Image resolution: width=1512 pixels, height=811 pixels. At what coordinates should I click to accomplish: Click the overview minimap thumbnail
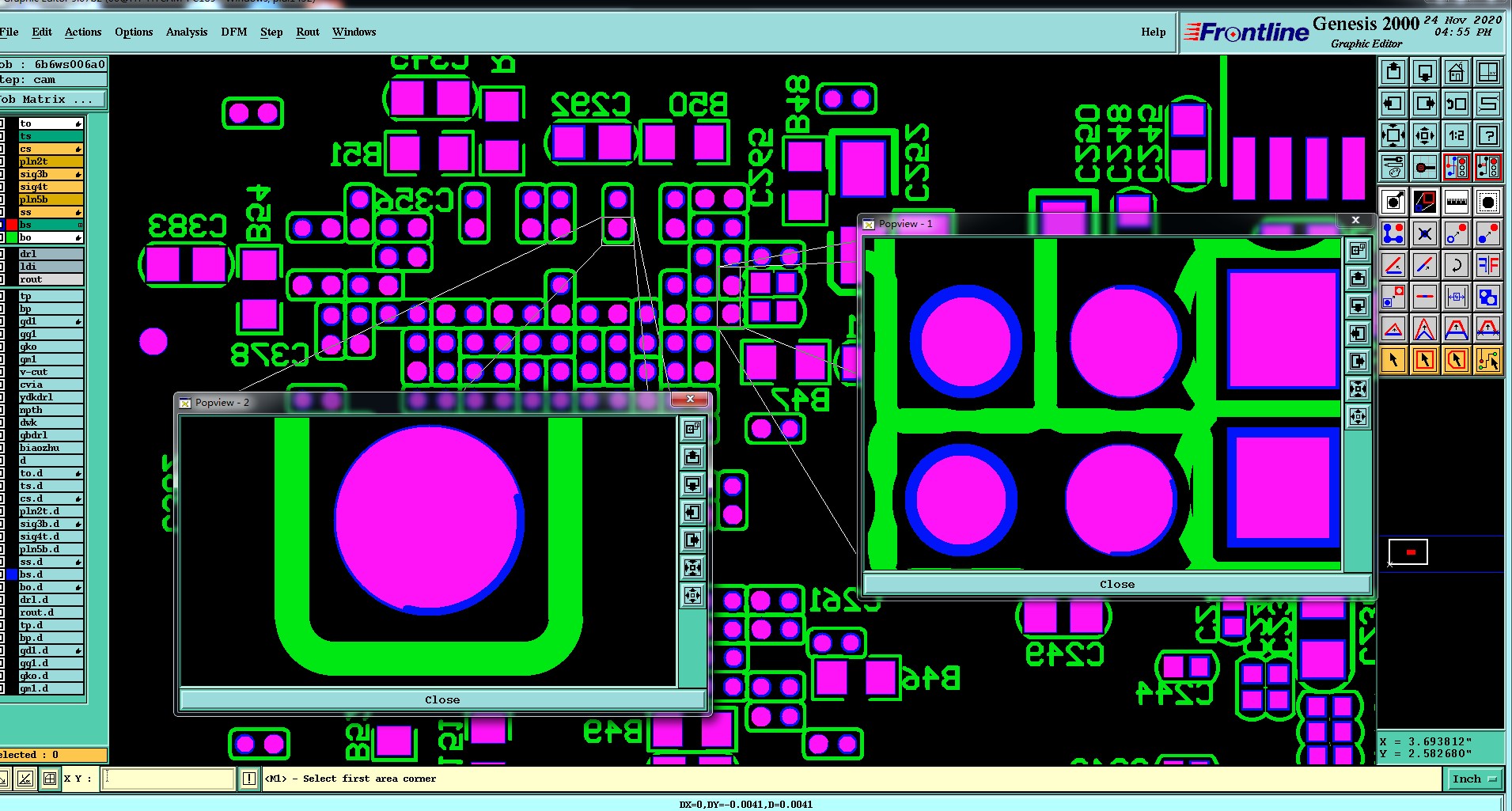[1408, 551]
